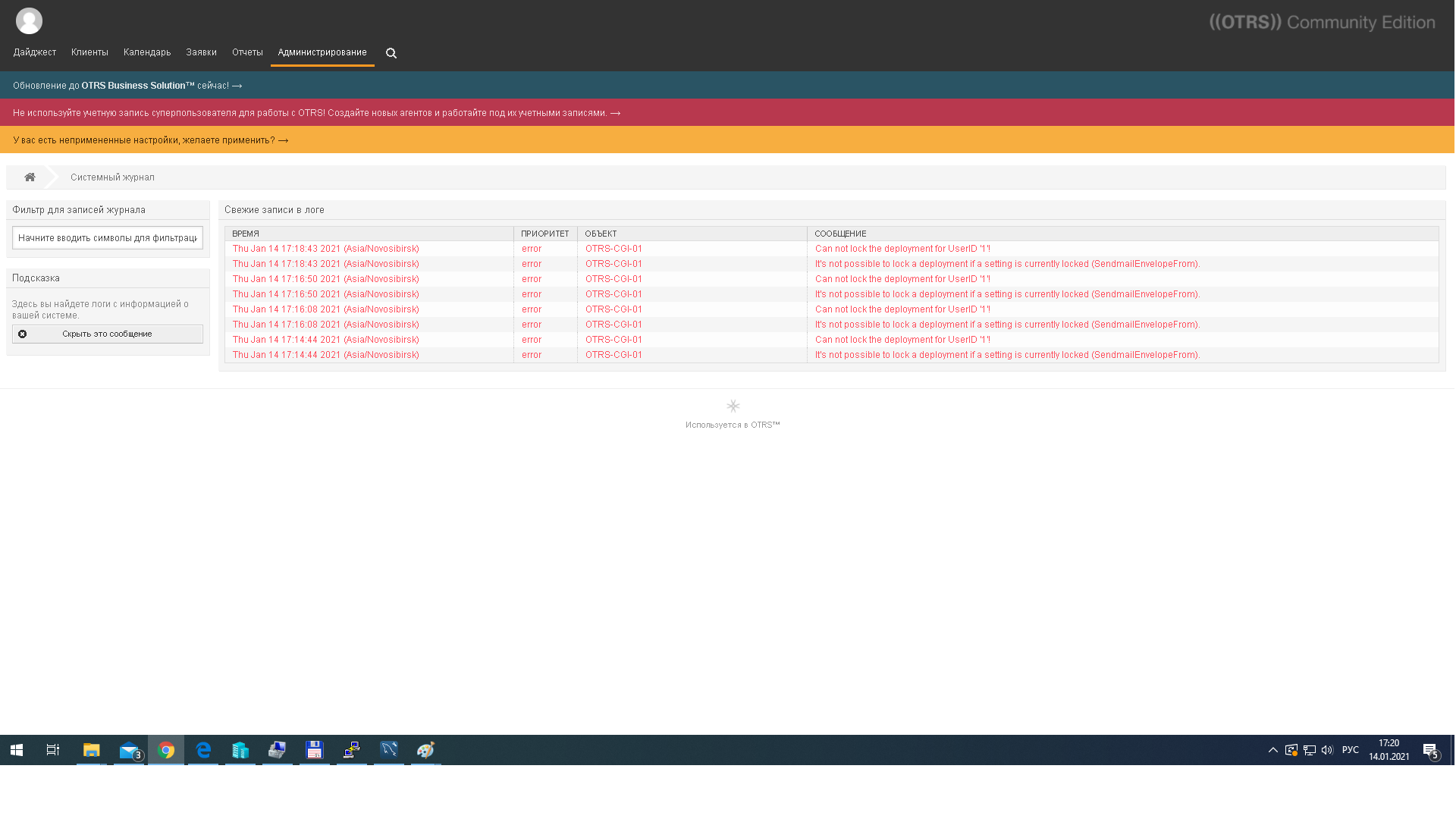Open the Клиенты menu
Viewport: 1456px width, 819px height.
90,52
